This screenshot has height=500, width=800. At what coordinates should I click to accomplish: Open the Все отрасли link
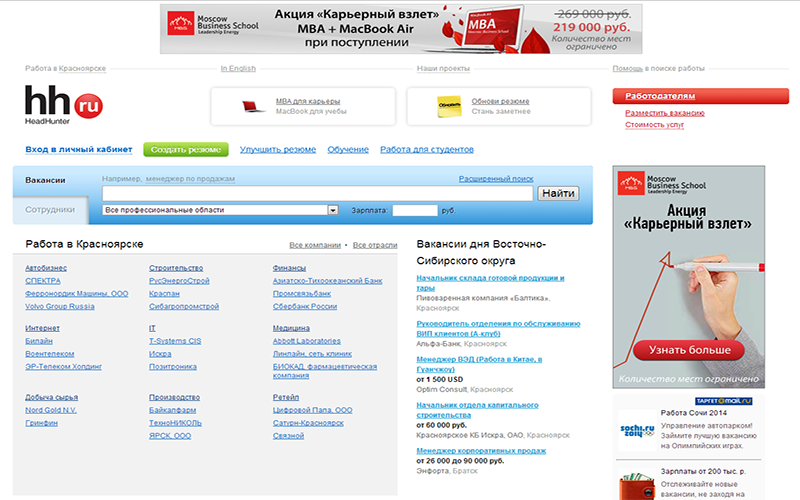coord(375,245)
